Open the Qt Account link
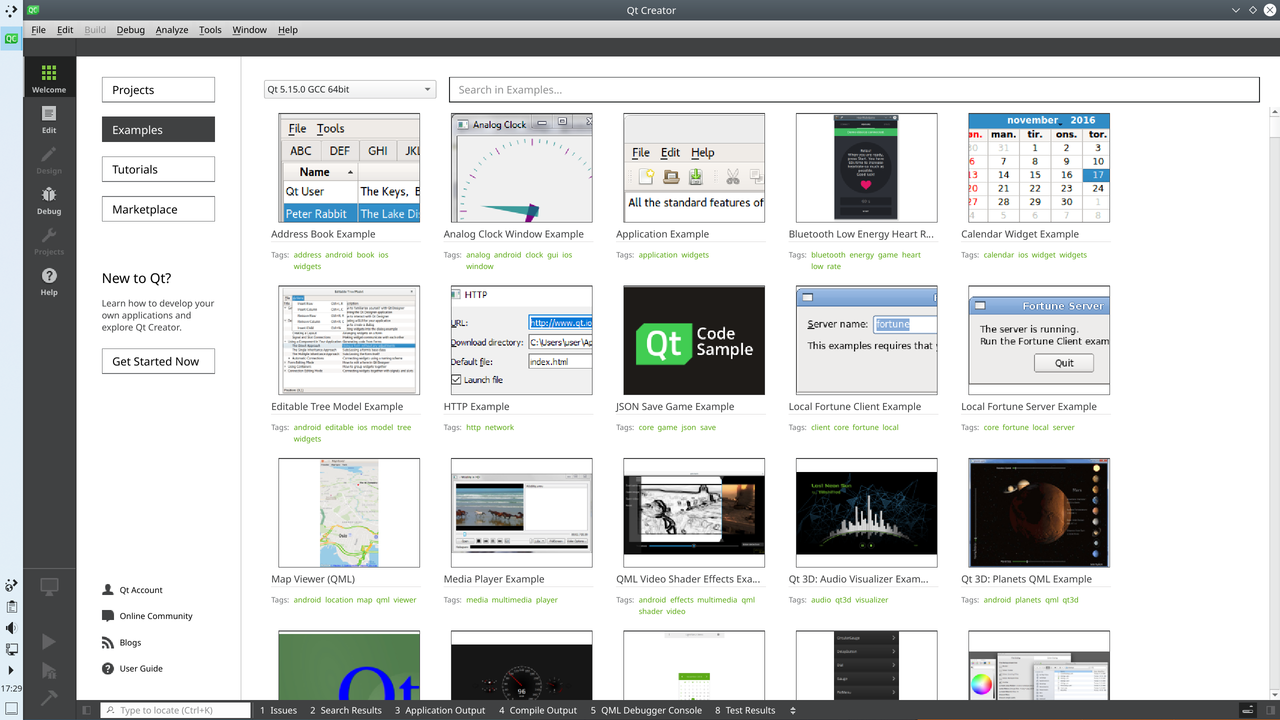The image size is (1280, 720). click(x=141, y=590)
